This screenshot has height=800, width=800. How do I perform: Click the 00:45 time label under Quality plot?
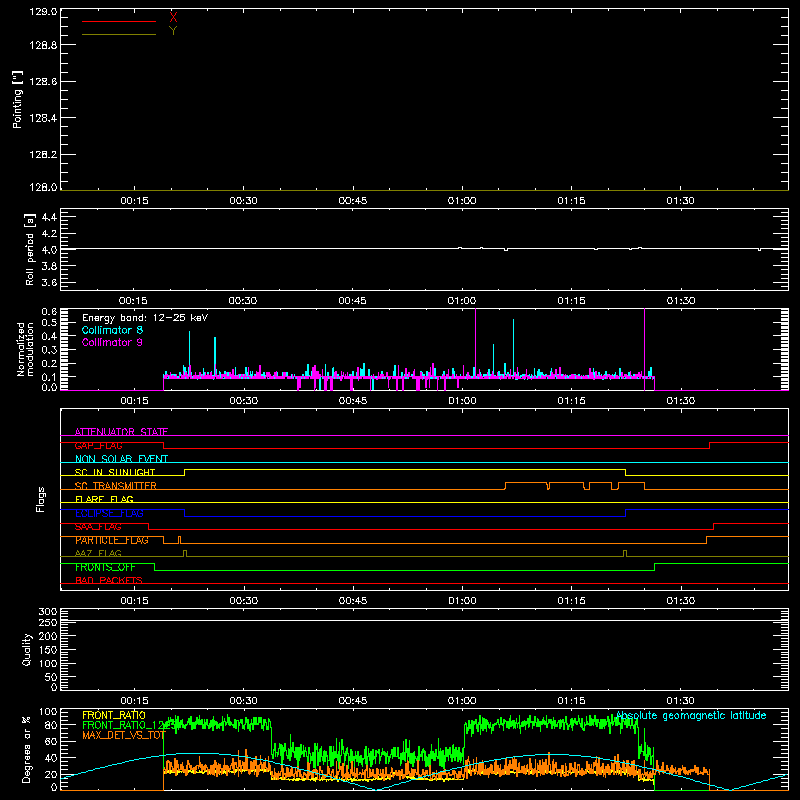click(x=353, y=701)
